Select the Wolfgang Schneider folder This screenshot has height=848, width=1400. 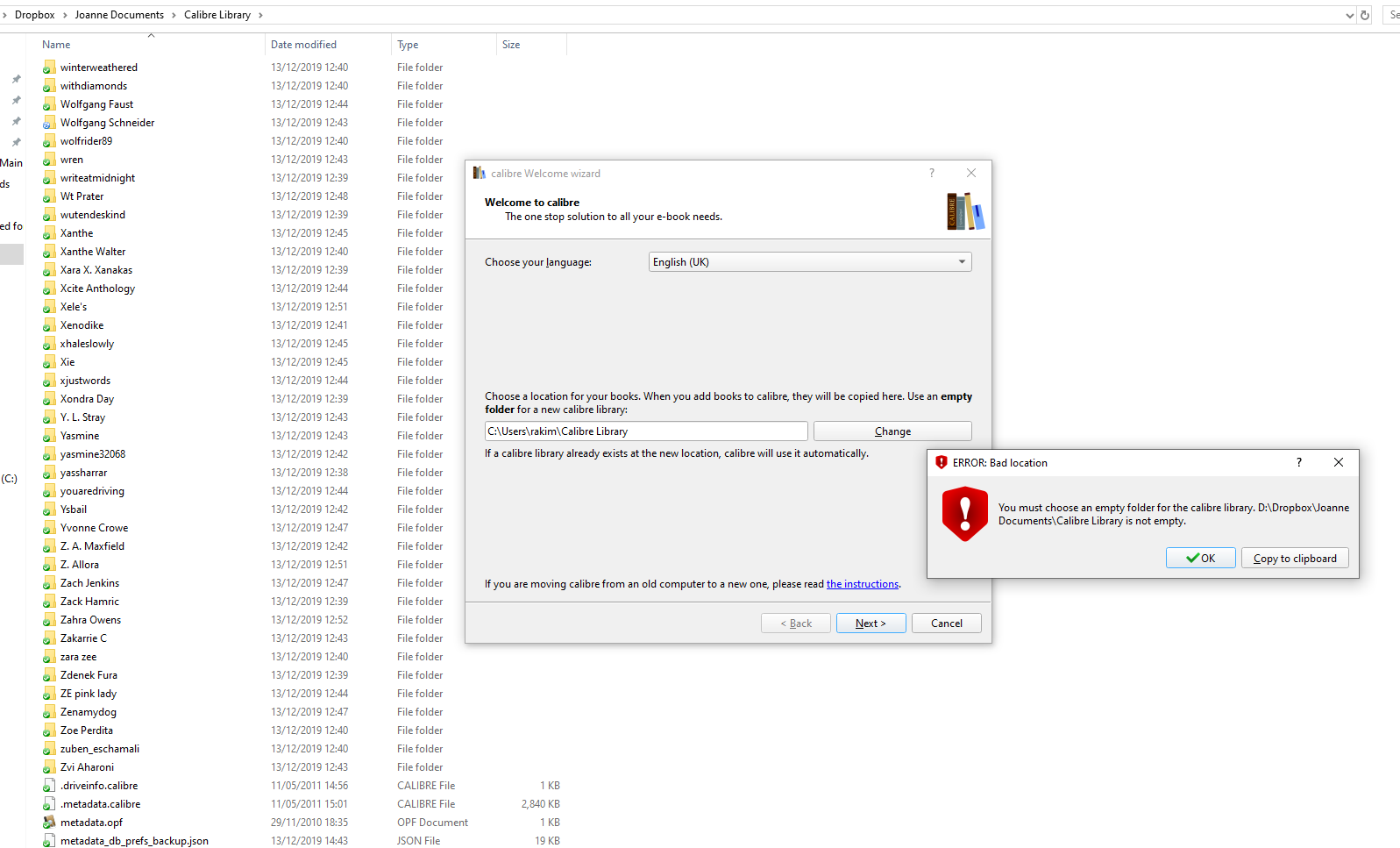(x=107, y=123)
